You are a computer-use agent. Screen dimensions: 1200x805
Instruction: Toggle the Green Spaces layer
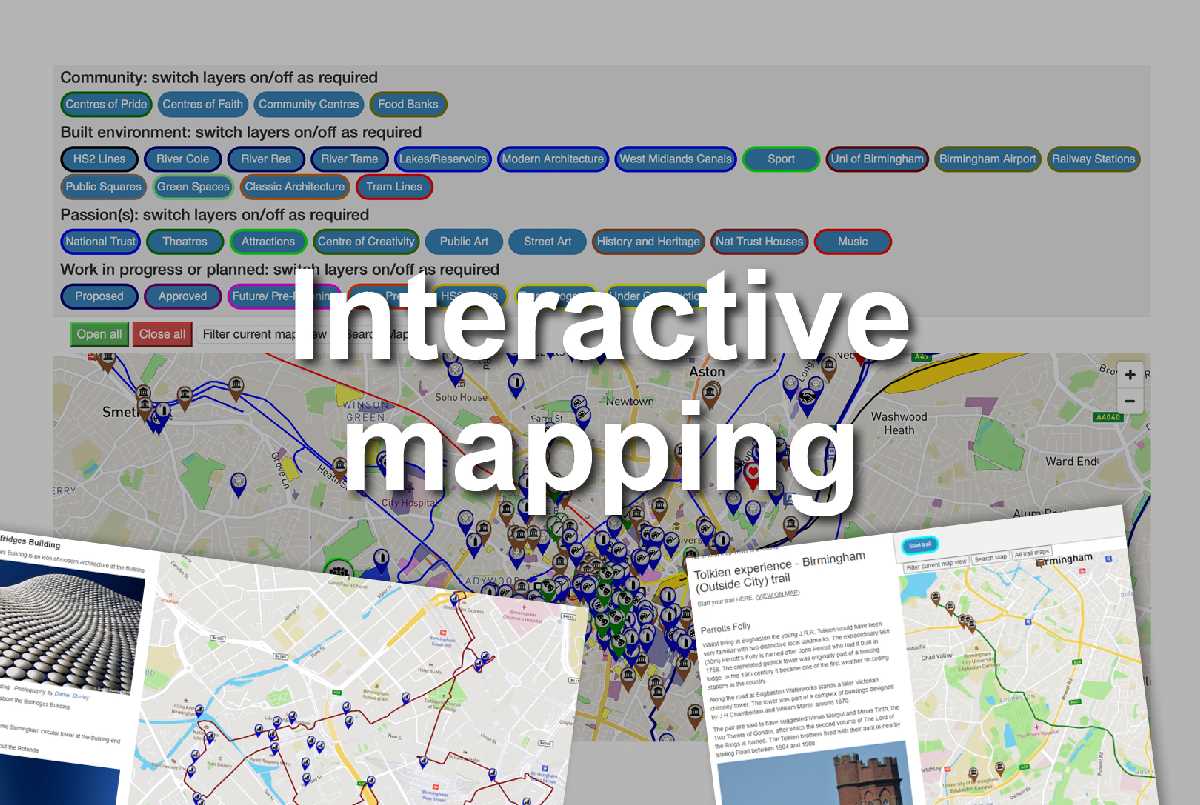193,186
